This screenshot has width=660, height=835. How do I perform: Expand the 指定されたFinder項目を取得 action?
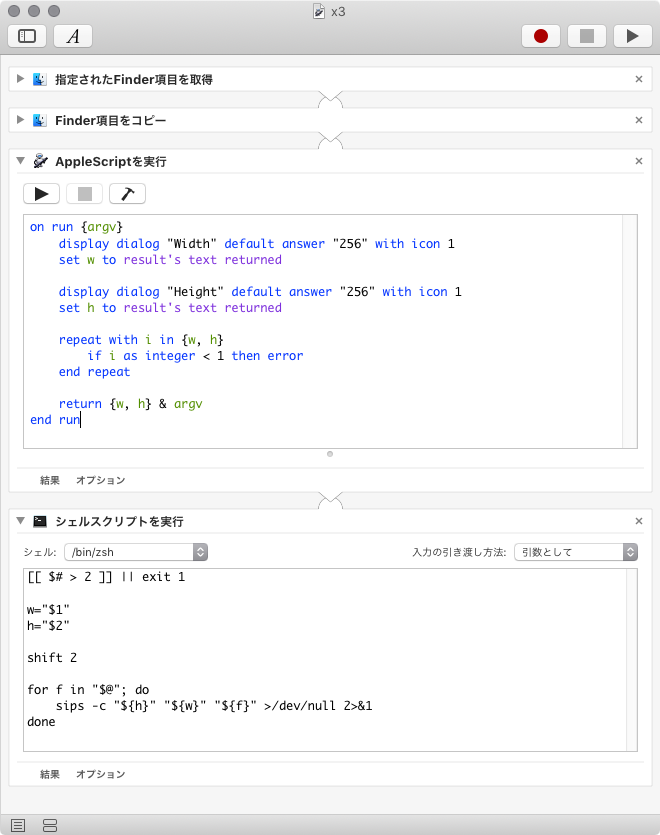click(x=20, y=79)
